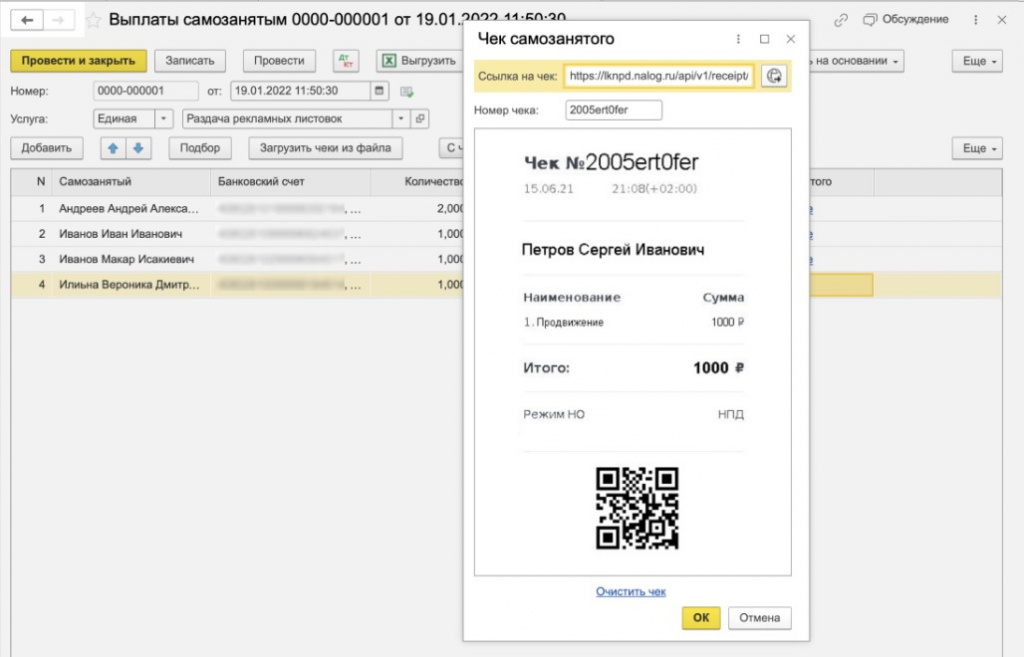Open the service record via the square icon
This screenshot has width=1024, height=657.
[420, 119]
